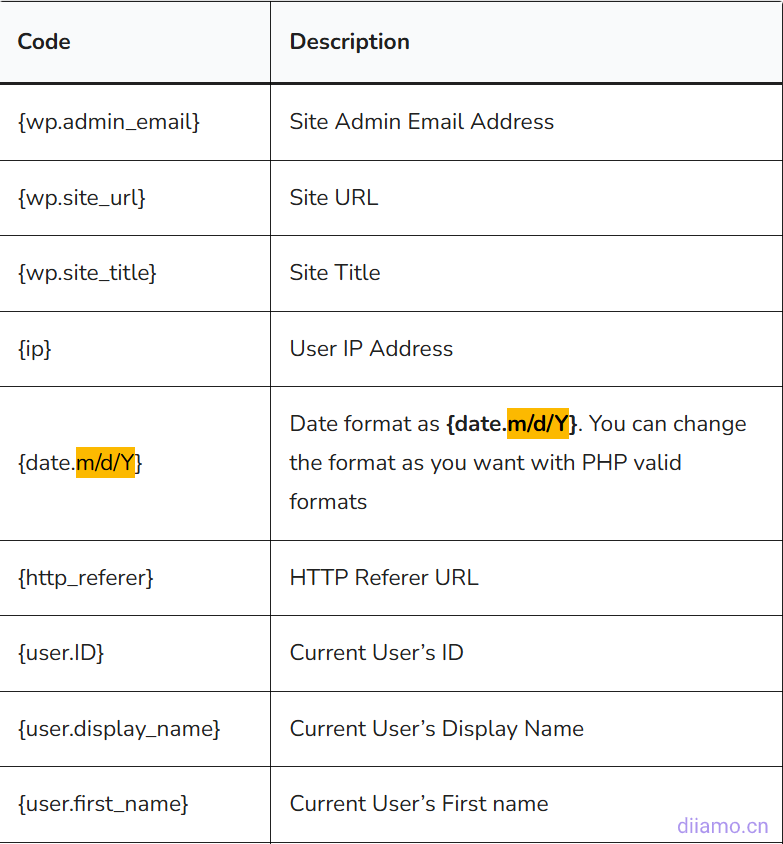This screenshot has height=844, width=783.
Task: Select the {http_referer} shortcode
Action: pyautogui.click(x=86, y=578)
